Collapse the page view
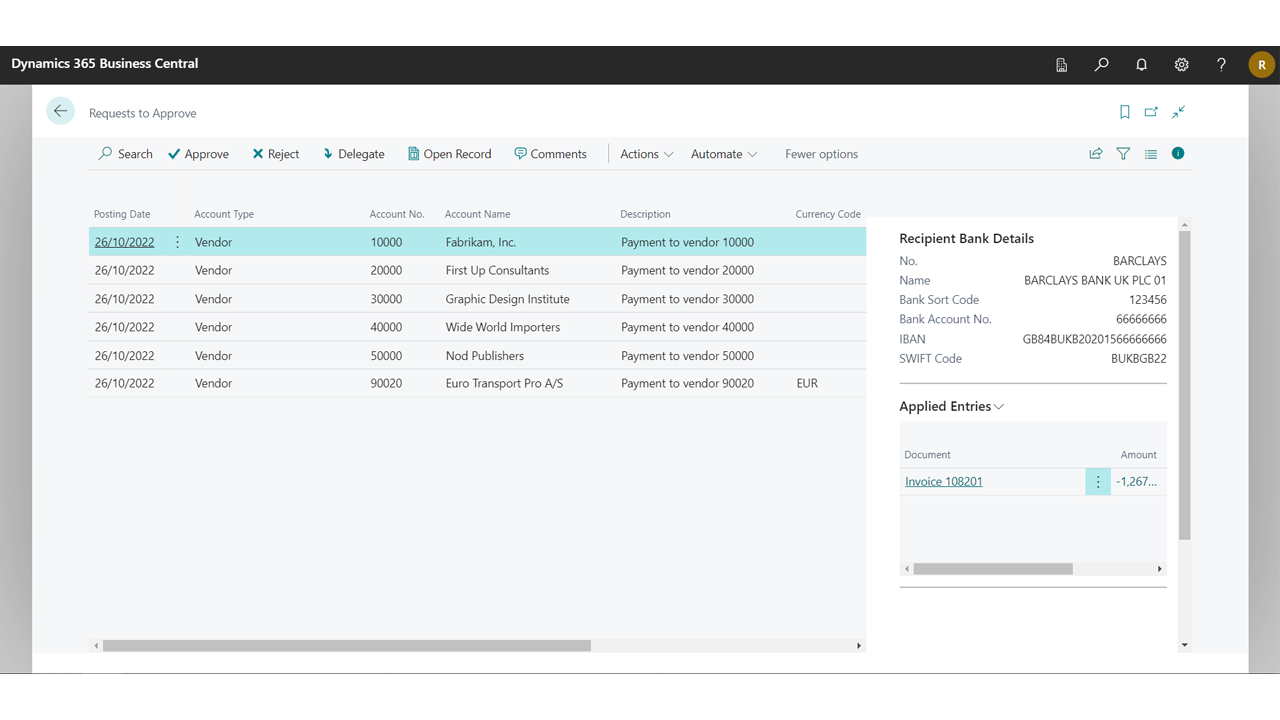The image size is (1280, 720). click(x=1179, y=112)
